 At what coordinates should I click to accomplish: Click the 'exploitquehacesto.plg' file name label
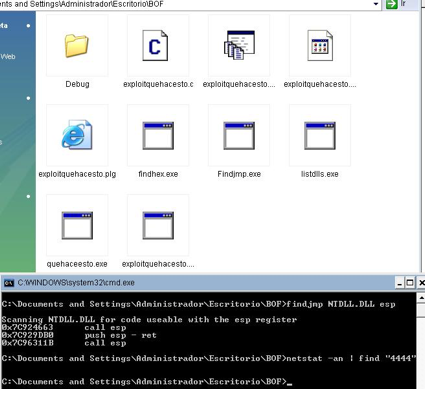tap(77, 174)
